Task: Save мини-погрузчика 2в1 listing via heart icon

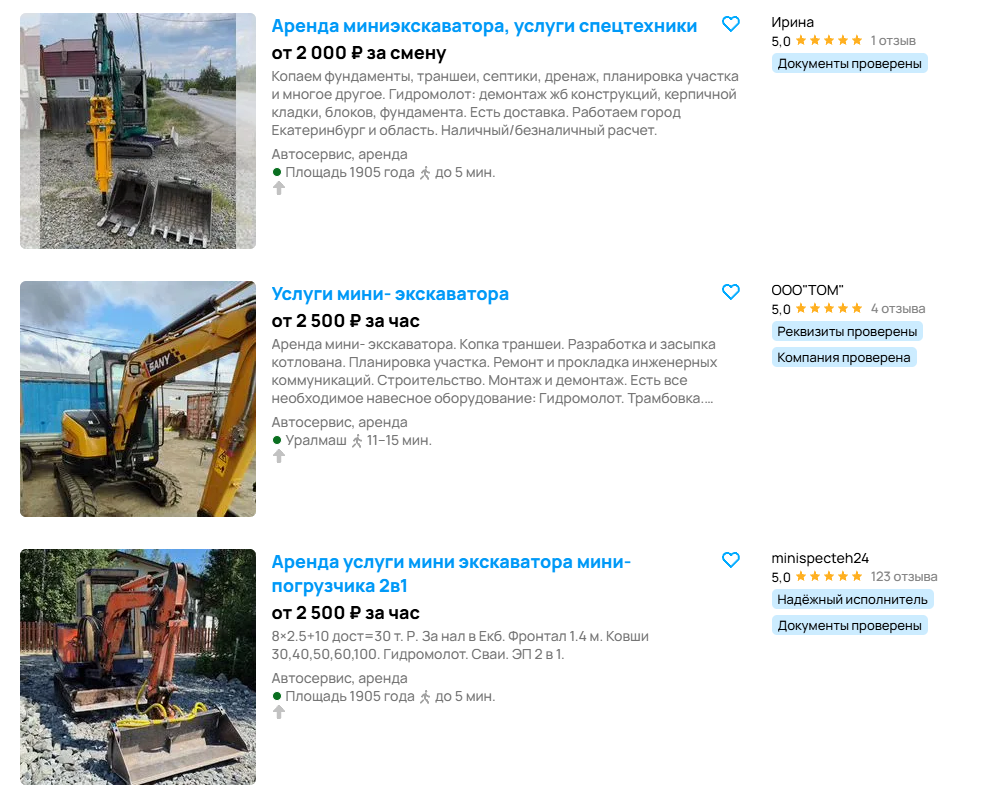Action: click(x=731, y=560)
